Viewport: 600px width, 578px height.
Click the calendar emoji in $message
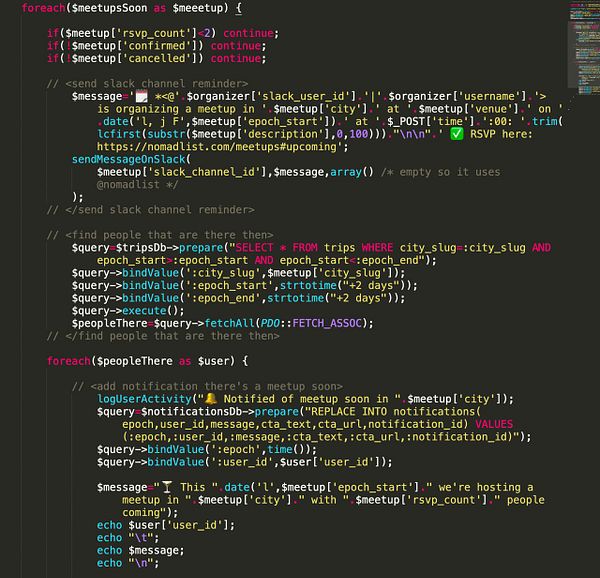(x=142, y=96)
